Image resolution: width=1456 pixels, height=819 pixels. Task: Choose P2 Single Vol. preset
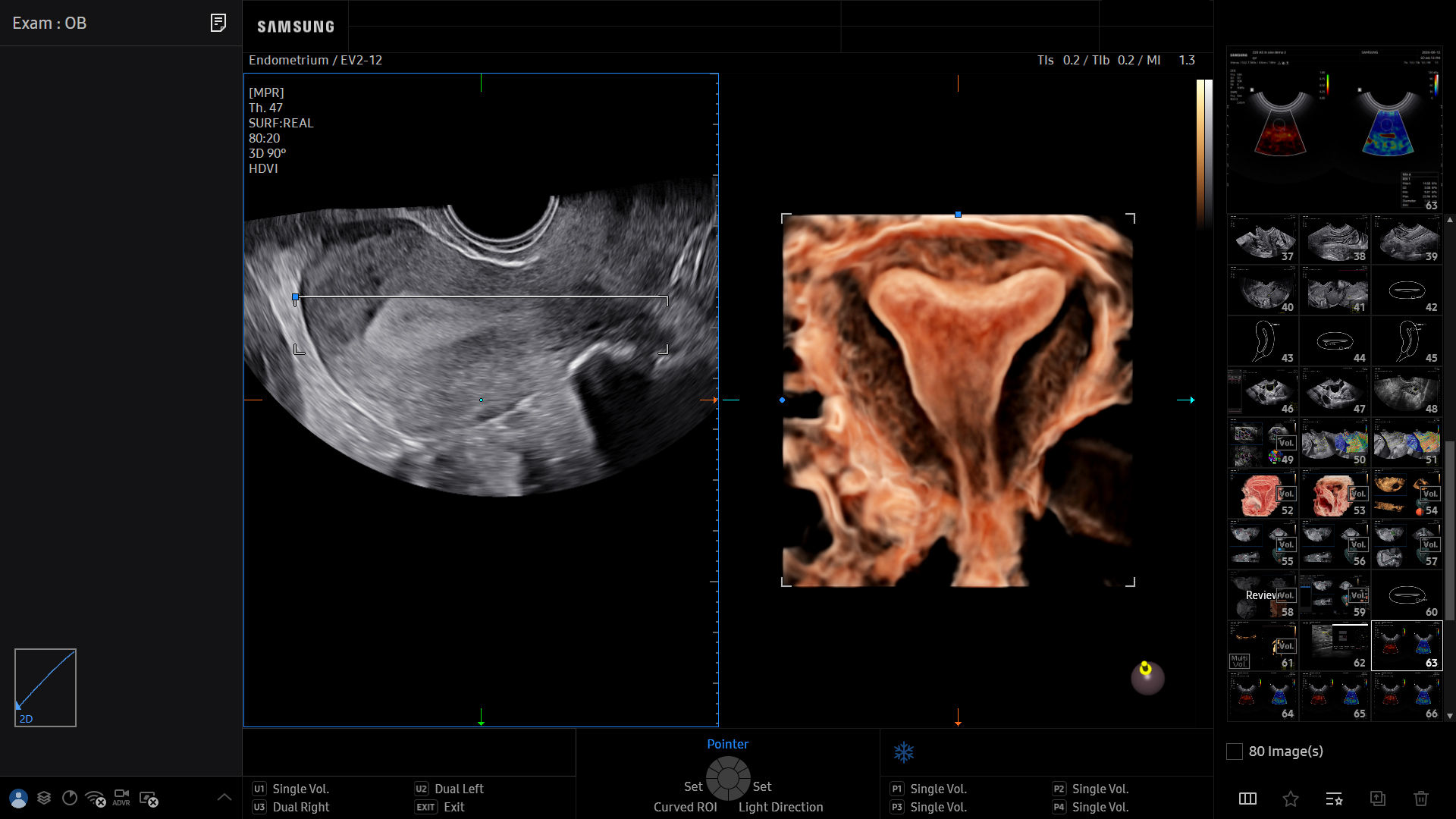[x=1090, y=789]
